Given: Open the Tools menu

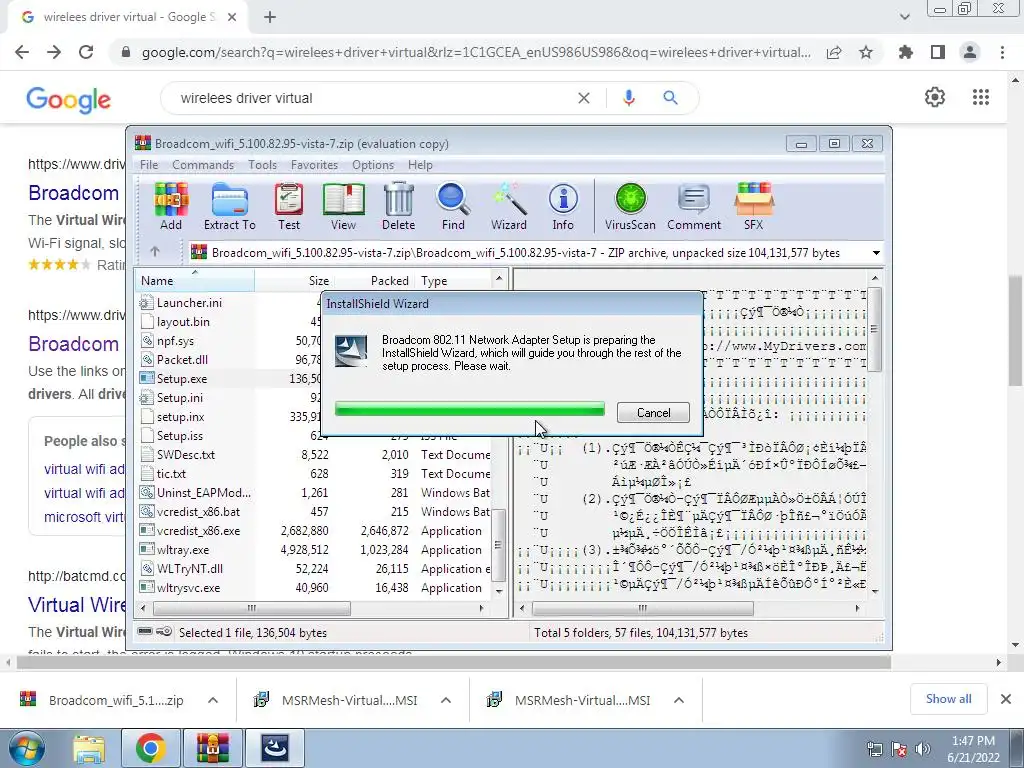Looking at the screenshot, I should pyautogui.click(x=263, y=165).
